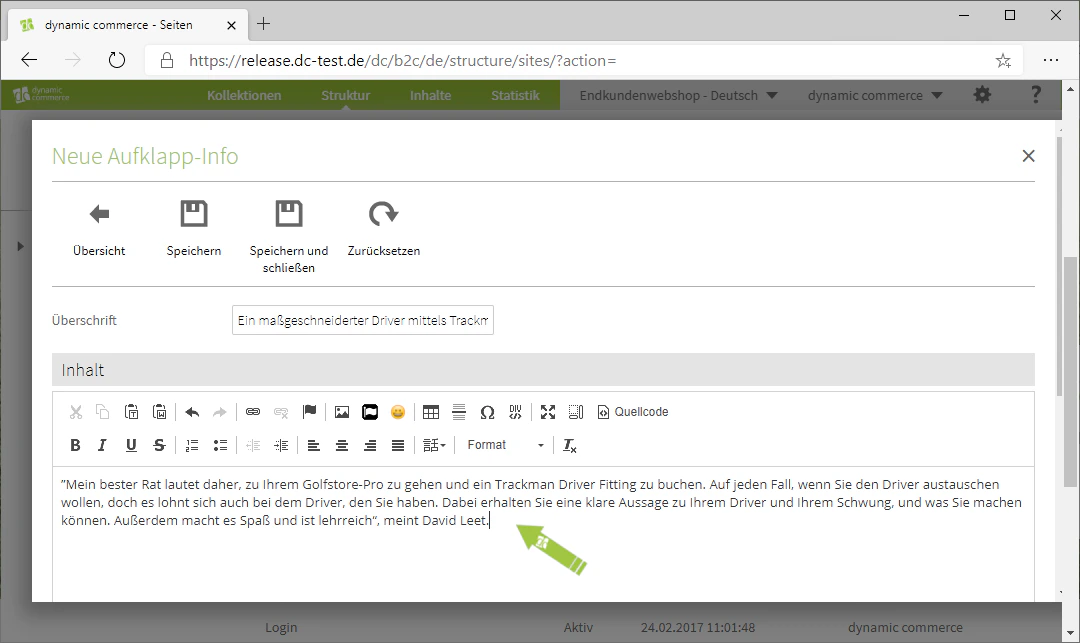Click the black framed media icon

click(x=370, y=412)
